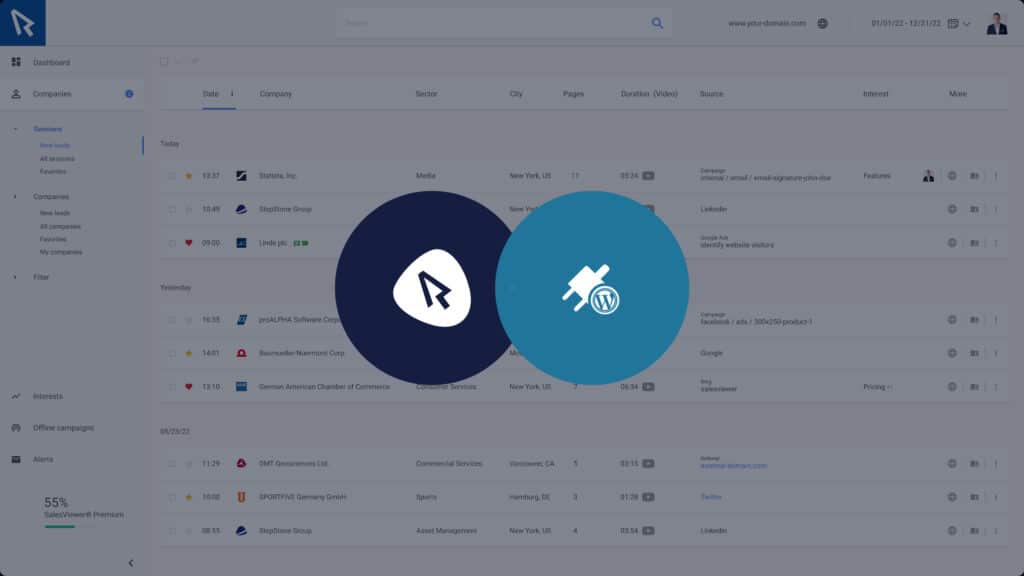Click the globe icon beside www.your-domain.com
Viewport: 1024px width, 576px height.
tap(822, 23)
